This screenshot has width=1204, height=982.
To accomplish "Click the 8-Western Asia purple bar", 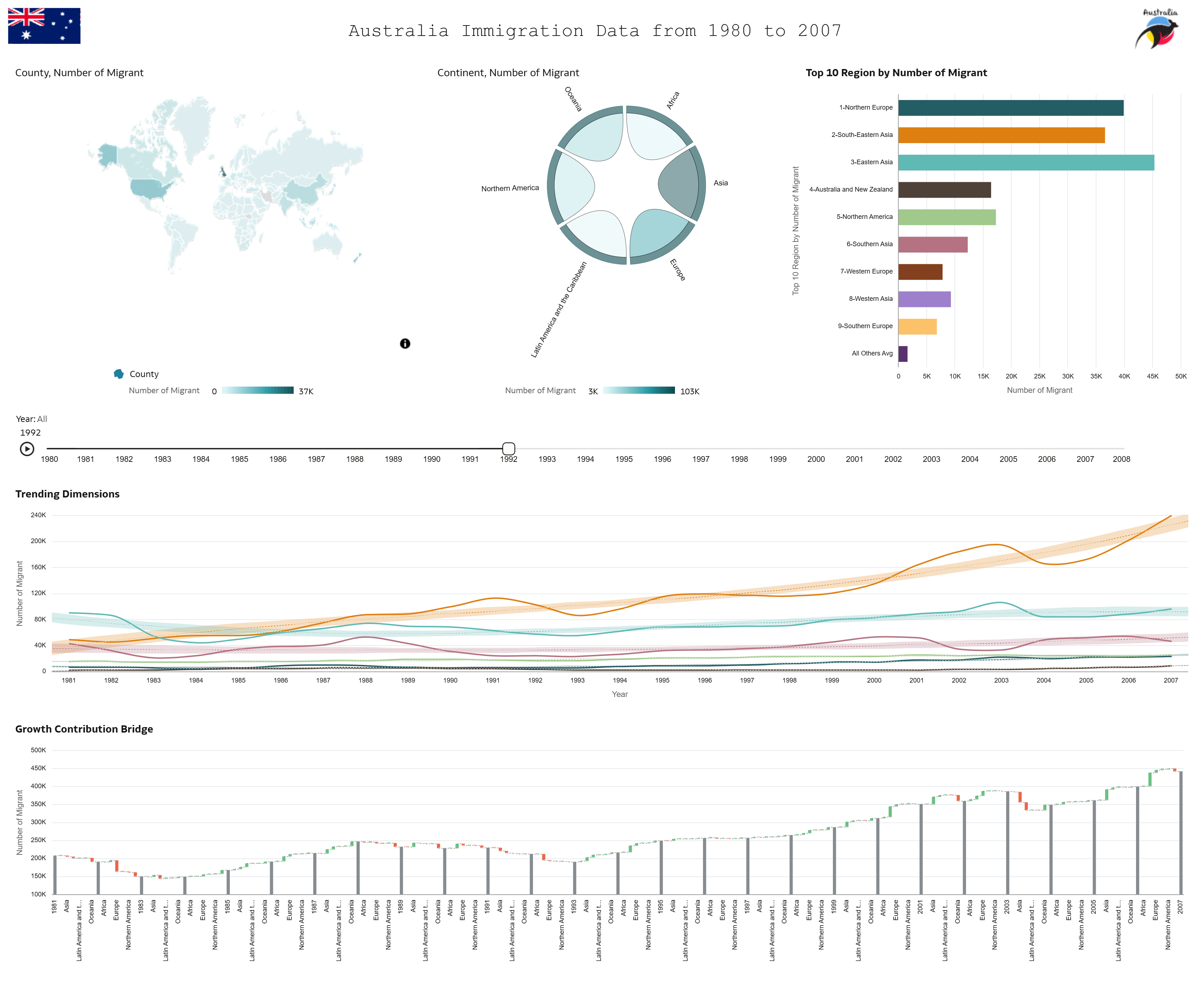I will (x=924, y=299).
